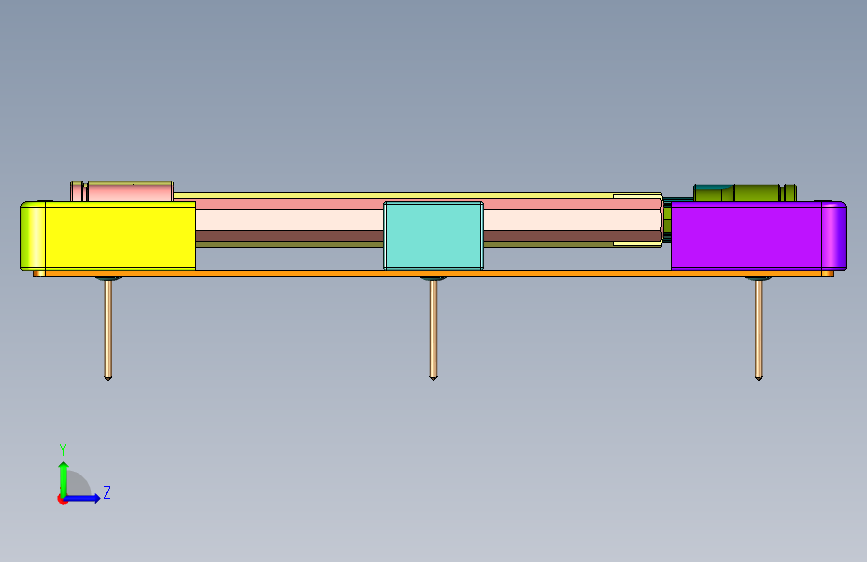
Task: Select the right vertical pin below the plate
Action: click(x=759, y=330)
